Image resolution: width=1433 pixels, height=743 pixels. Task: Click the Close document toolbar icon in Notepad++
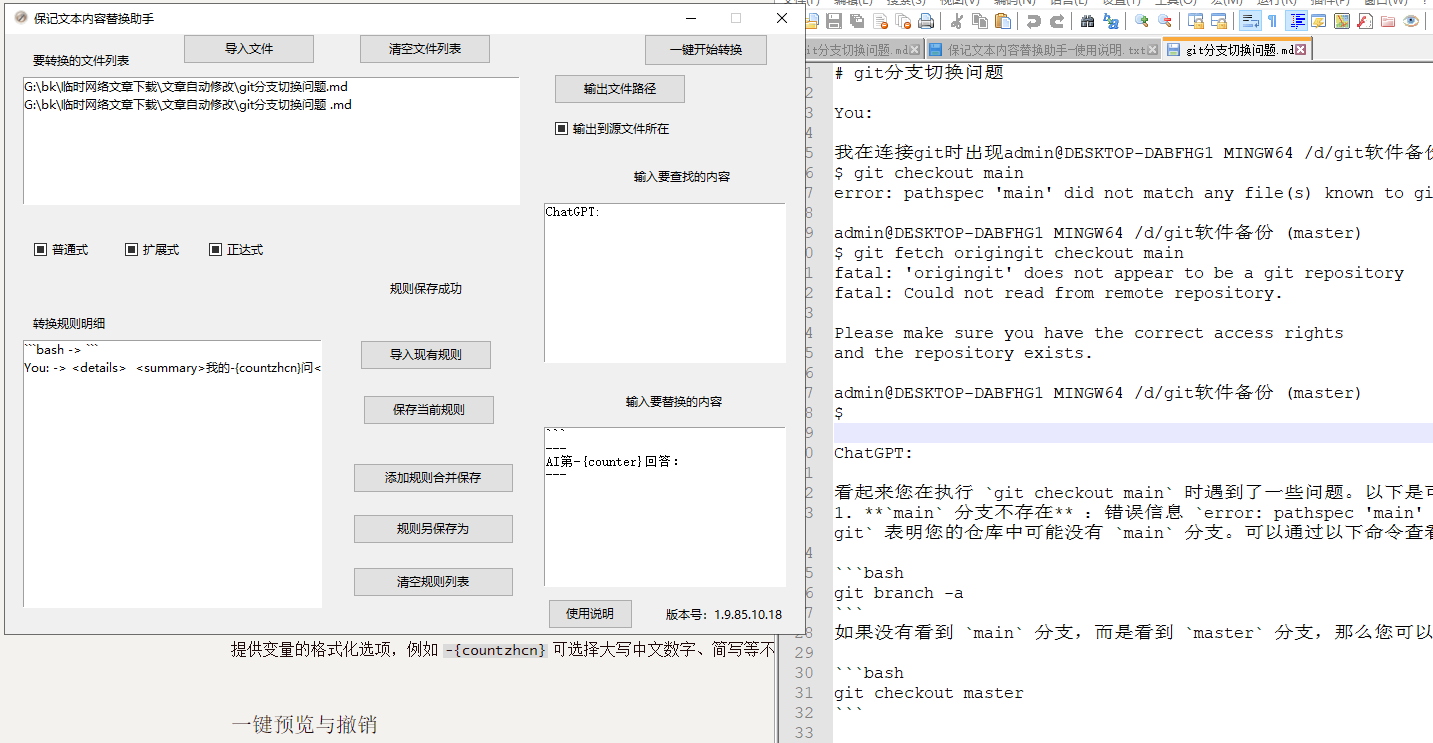click(x=880, y=21)
